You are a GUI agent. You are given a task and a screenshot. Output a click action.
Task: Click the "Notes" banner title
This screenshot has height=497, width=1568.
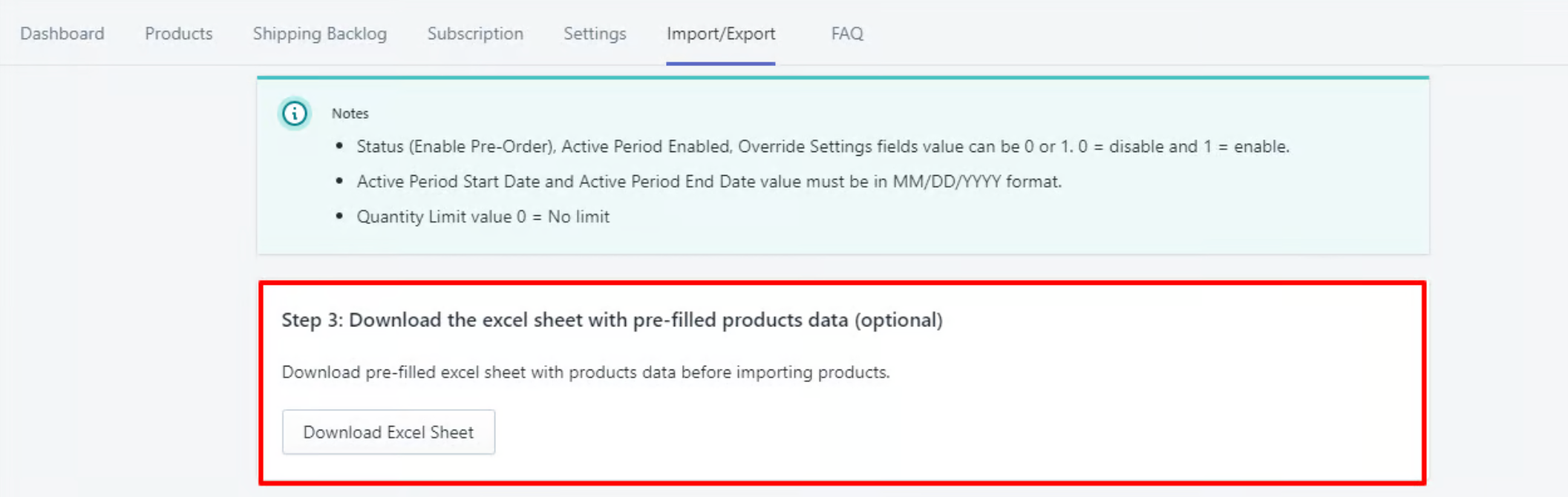(350, 113)
